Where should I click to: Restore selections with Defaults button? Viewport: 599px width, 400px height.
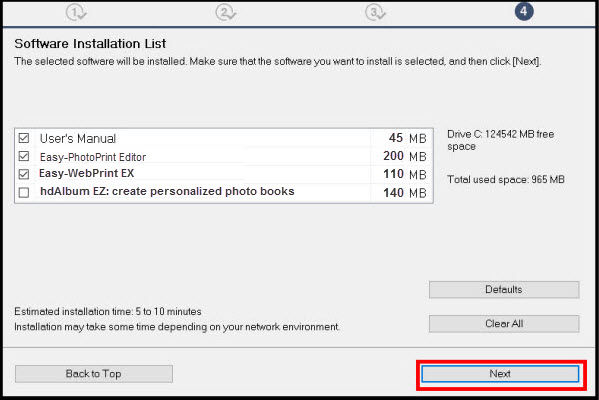point(504,290)
